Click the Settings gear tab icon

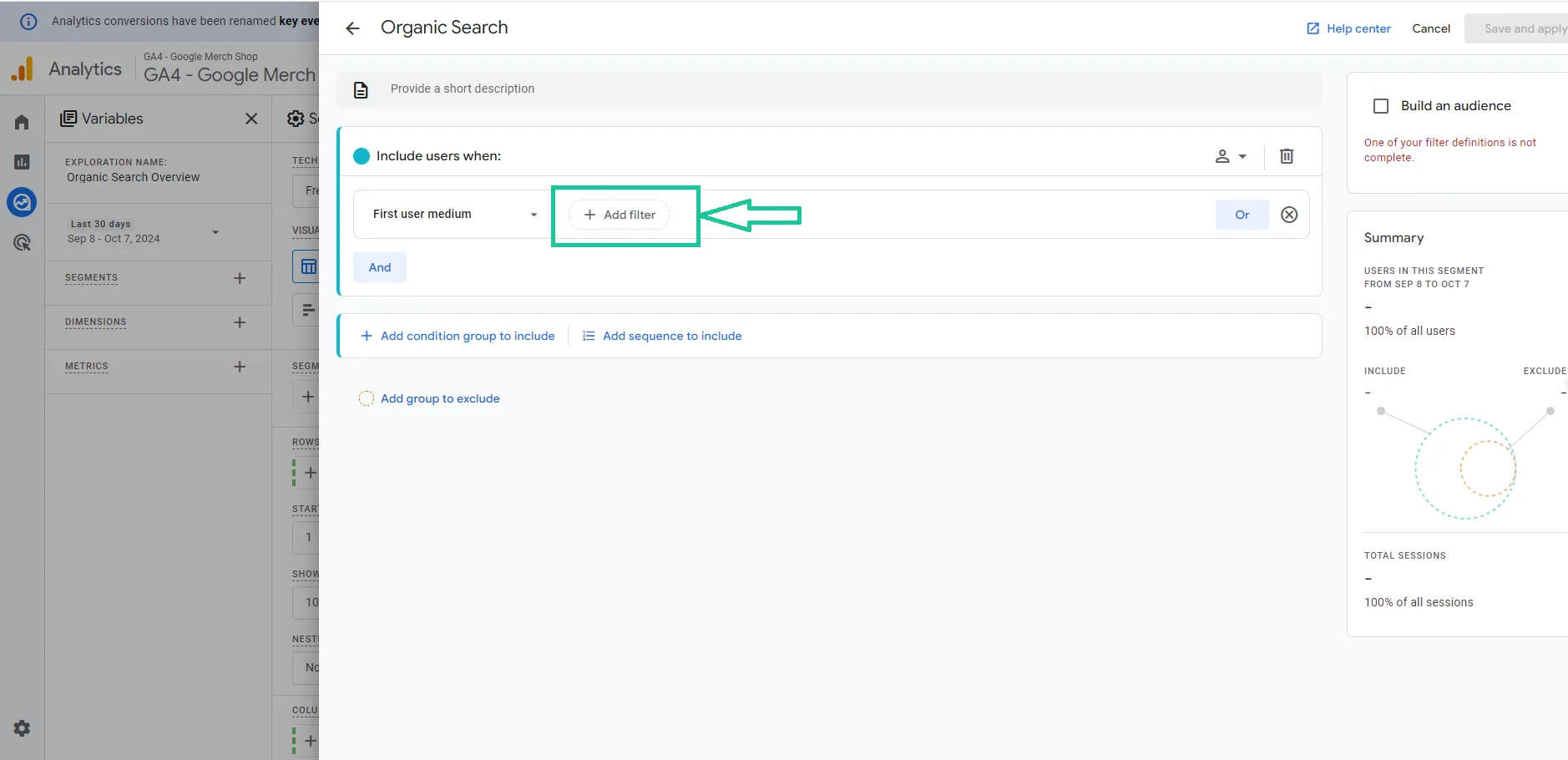[296, 119]
